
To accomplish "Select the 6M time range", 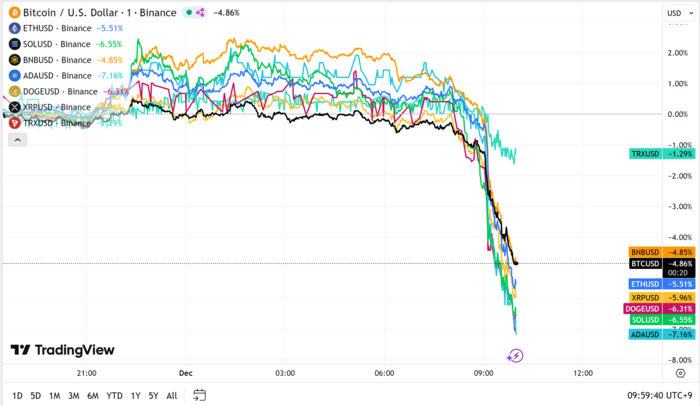I will click(x=93, y=395).
